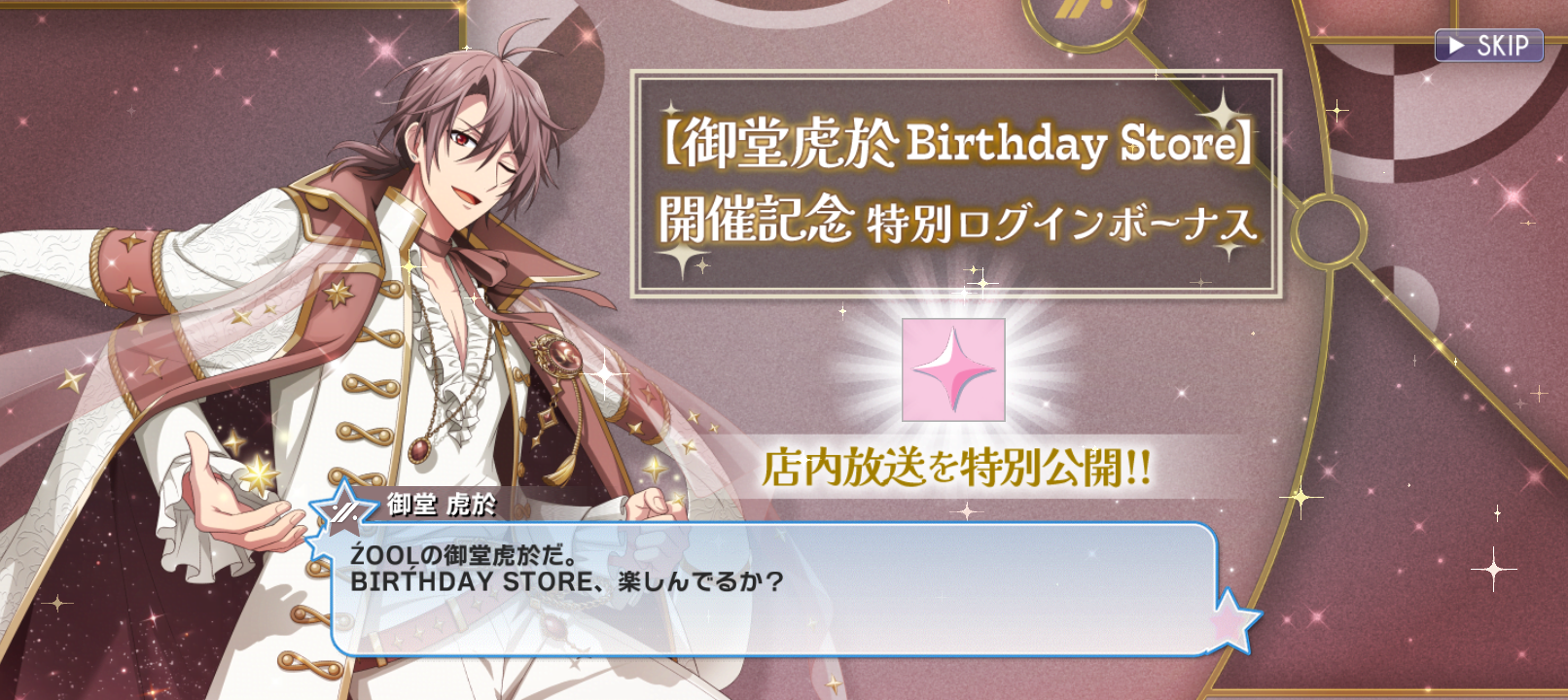Click the BIRTHDAY STORE dialogue line
This screenshot has width=1568, height=700.
tap(567, 582)
